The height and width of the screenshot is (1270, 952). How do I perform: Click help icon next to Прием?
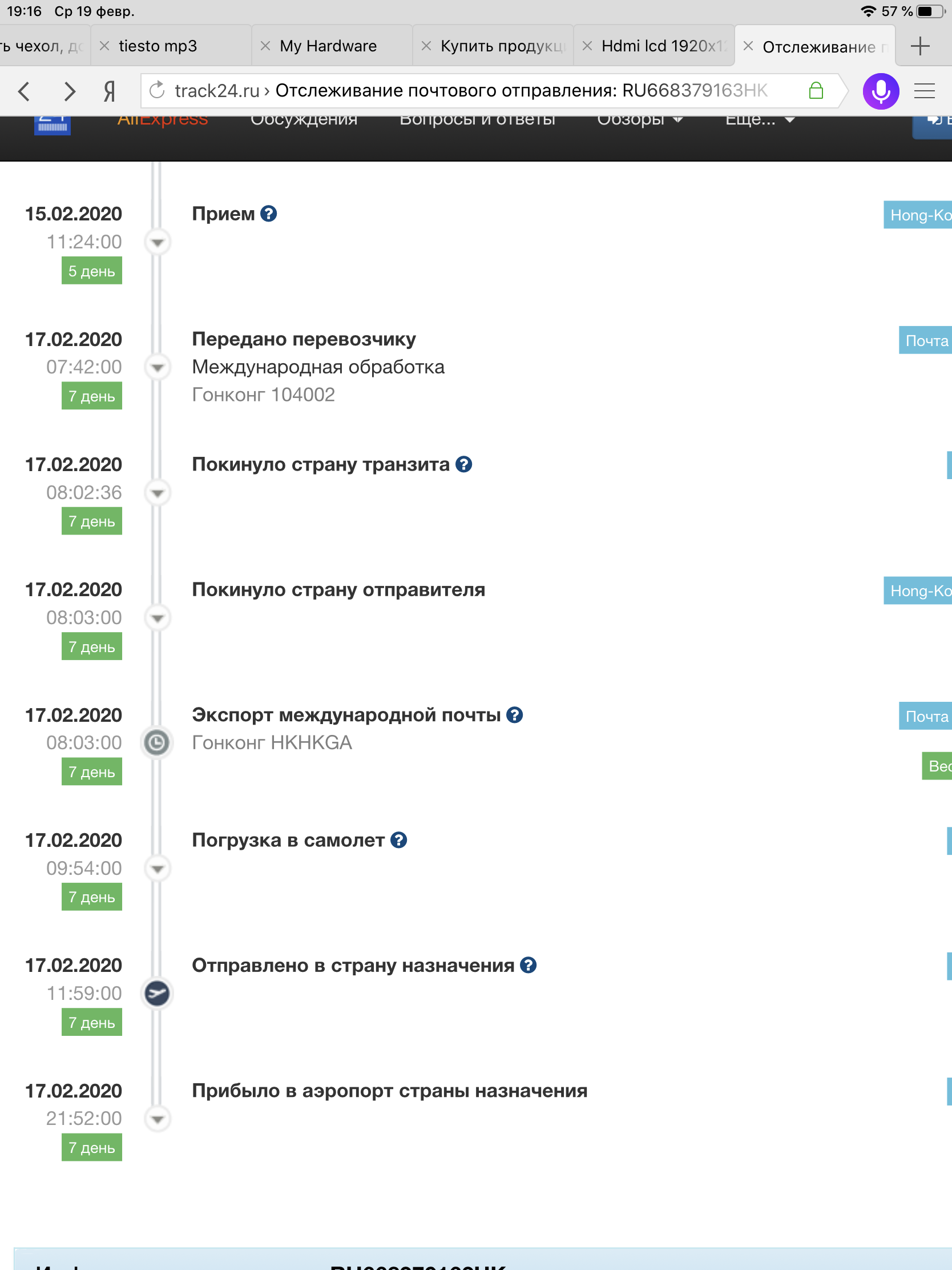point(269,214)
